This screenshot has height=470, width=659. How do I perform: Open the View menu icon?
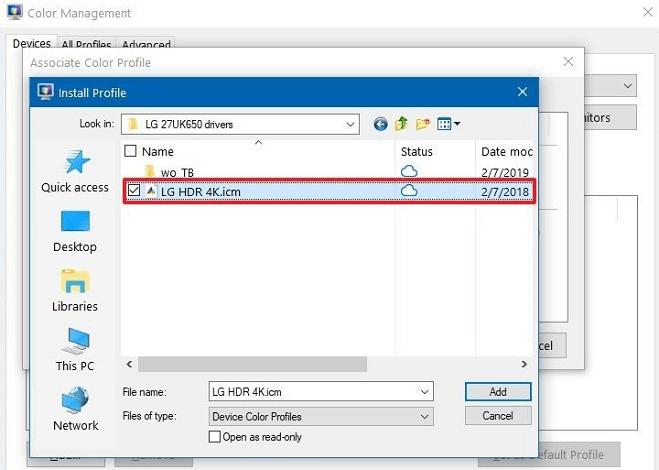coord(444,124)
